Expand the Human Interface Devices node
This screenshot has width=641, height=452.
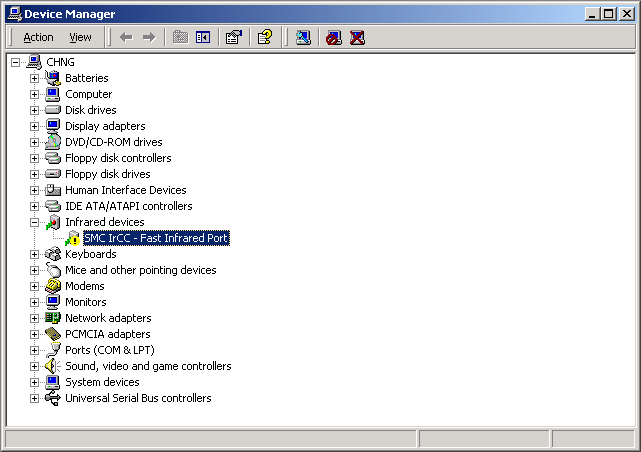click(34, 190)
